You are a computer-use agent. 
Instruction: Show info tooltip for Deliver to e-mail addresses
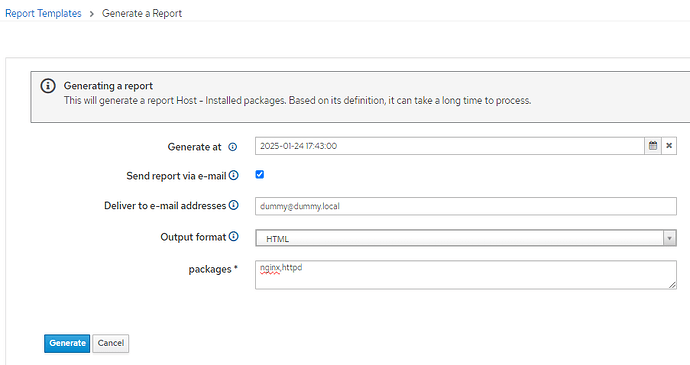click(234, 205)
